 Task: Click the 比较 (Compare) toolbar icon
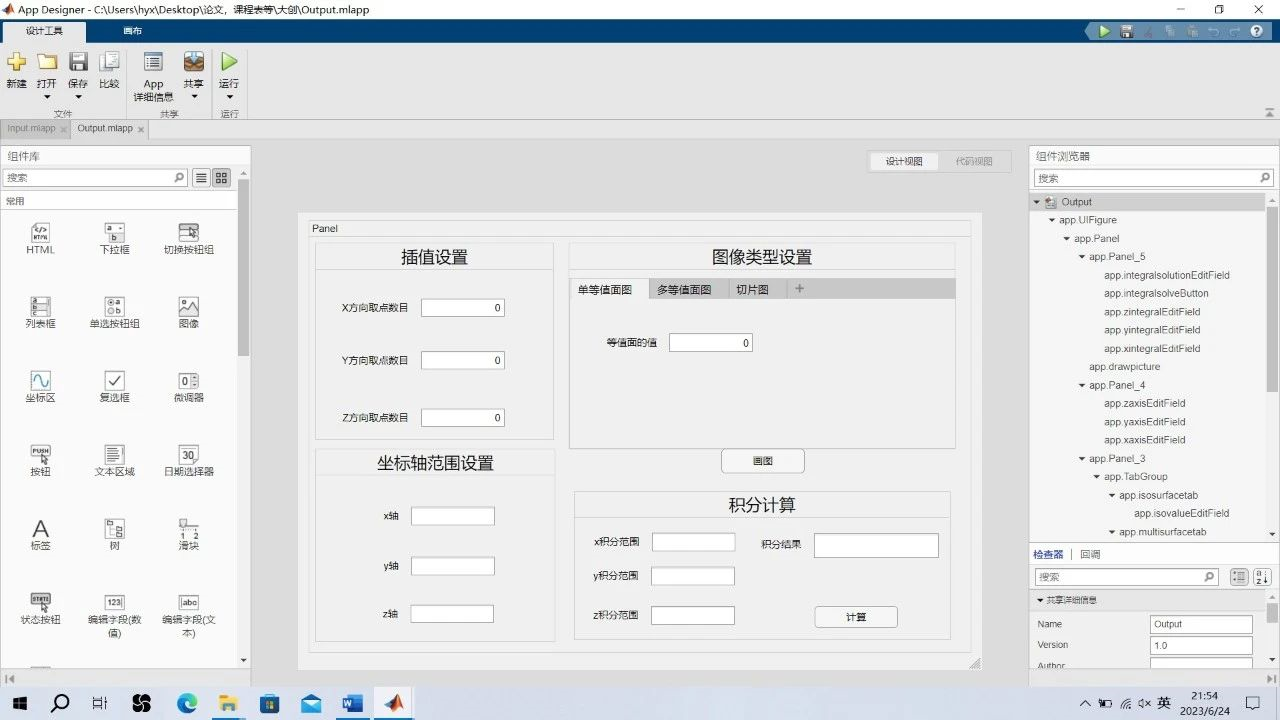pyautogui.click(x=109, y=63)
